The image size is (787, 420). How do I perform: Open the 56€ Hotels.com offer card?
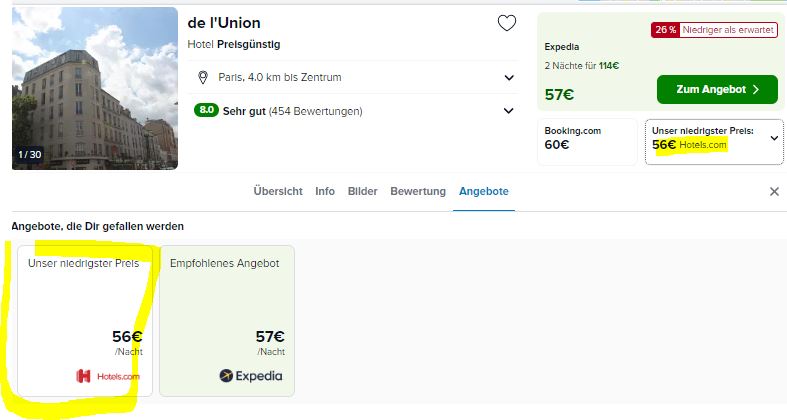pyautogui.click(x=85, y=321)
